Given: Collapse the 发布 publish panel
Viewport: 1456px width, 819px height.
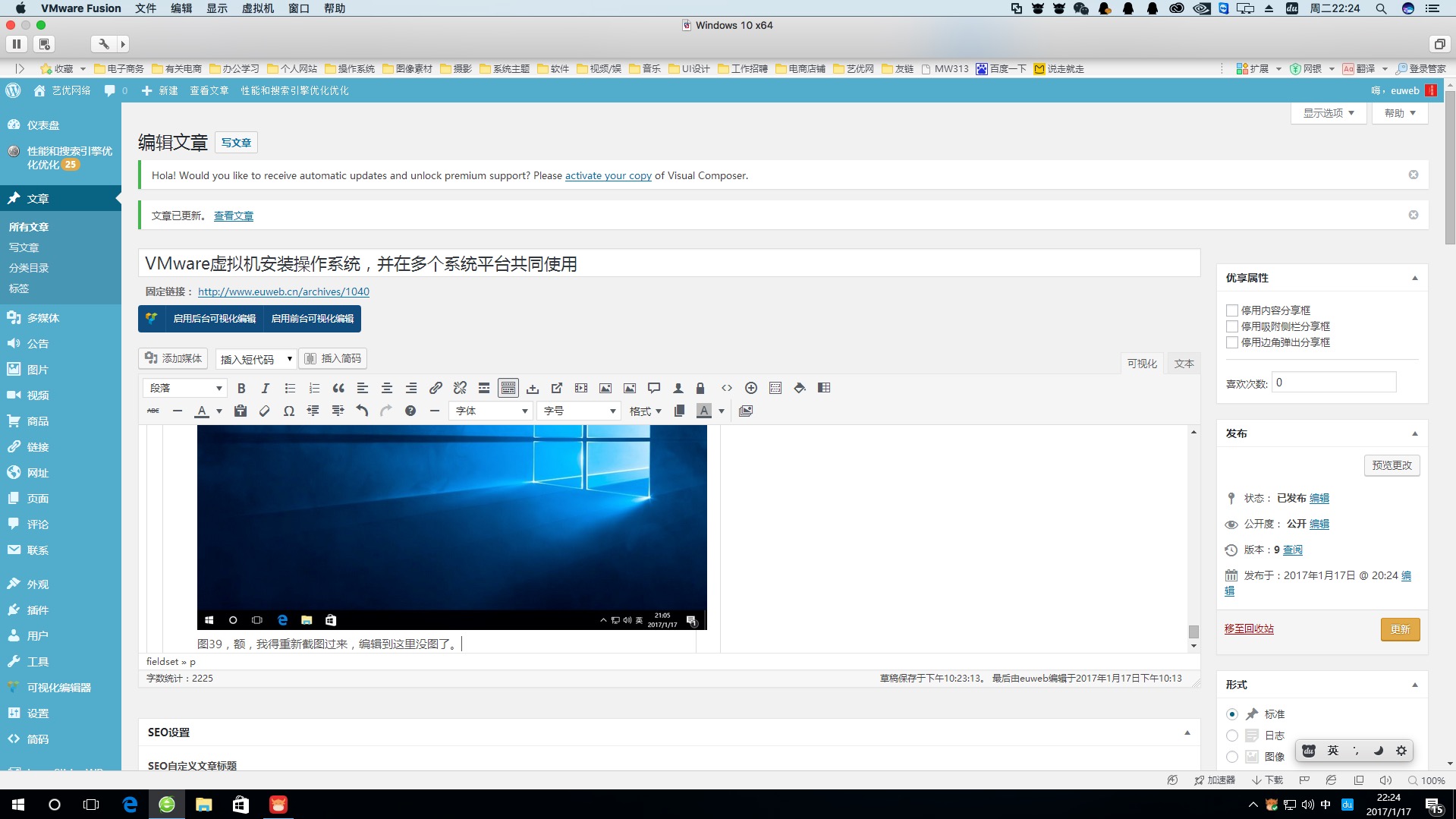Looking at the screenshot, I should 1415,433.
